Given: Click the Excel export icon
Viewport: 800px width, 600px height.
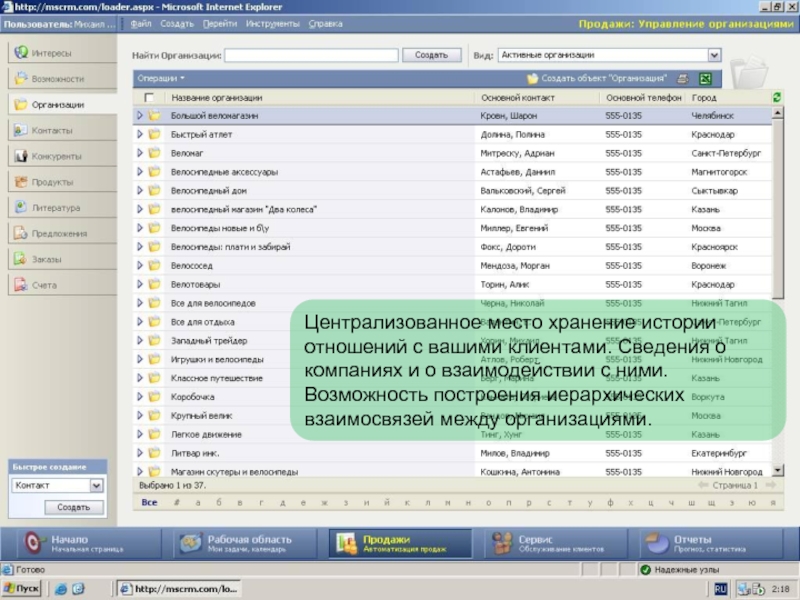Looking at the screenshot, I should [706, 79].
